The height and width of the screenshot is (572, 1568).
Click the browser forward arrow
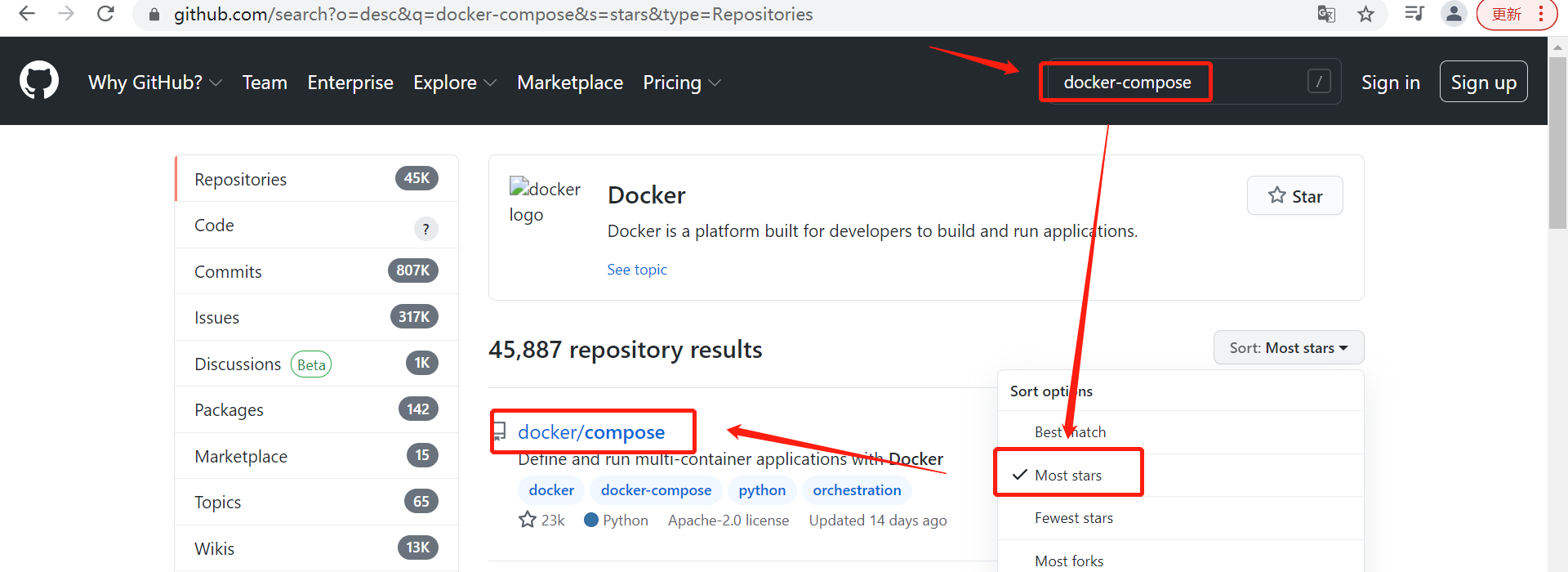coord(66,14)
